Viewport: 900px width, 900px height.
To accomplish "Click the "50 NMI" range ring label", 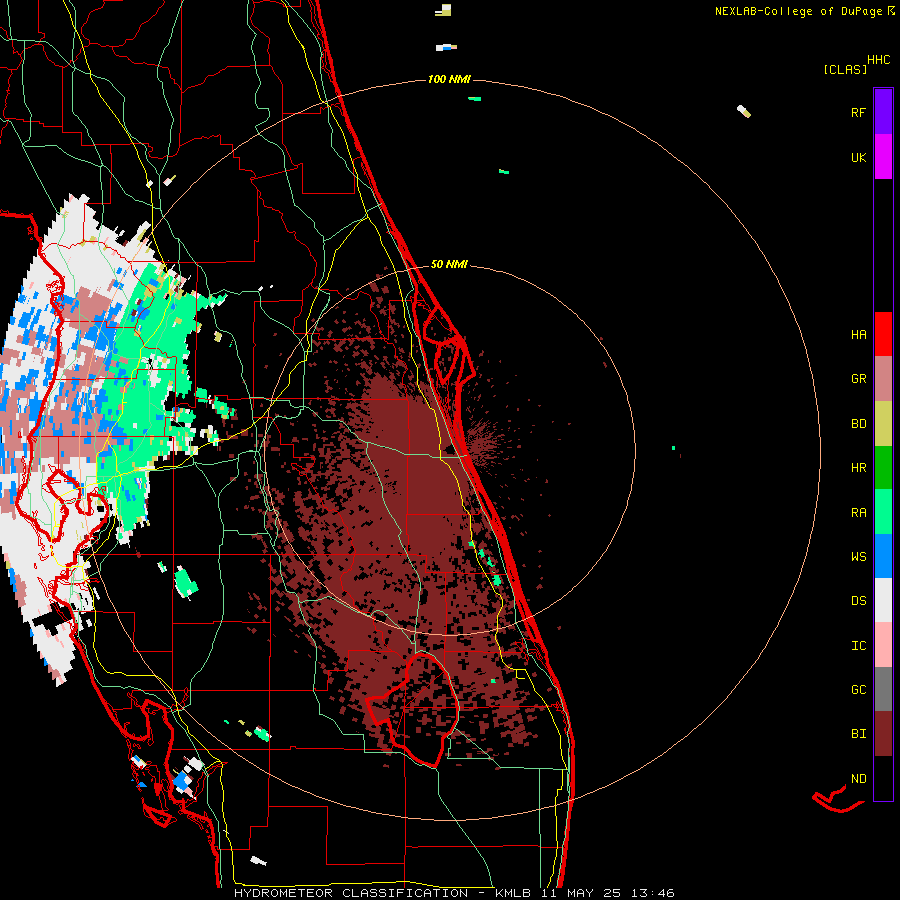I will point(449,265).
